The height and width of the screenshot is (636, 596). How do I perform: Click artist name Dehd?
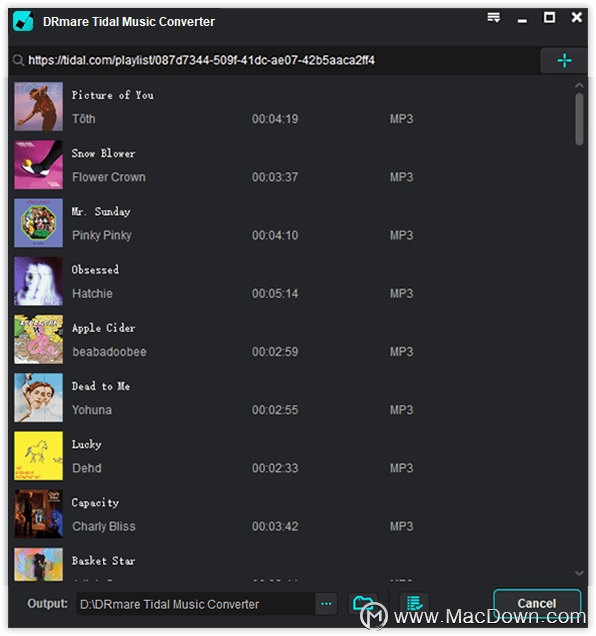click(87, 468)
